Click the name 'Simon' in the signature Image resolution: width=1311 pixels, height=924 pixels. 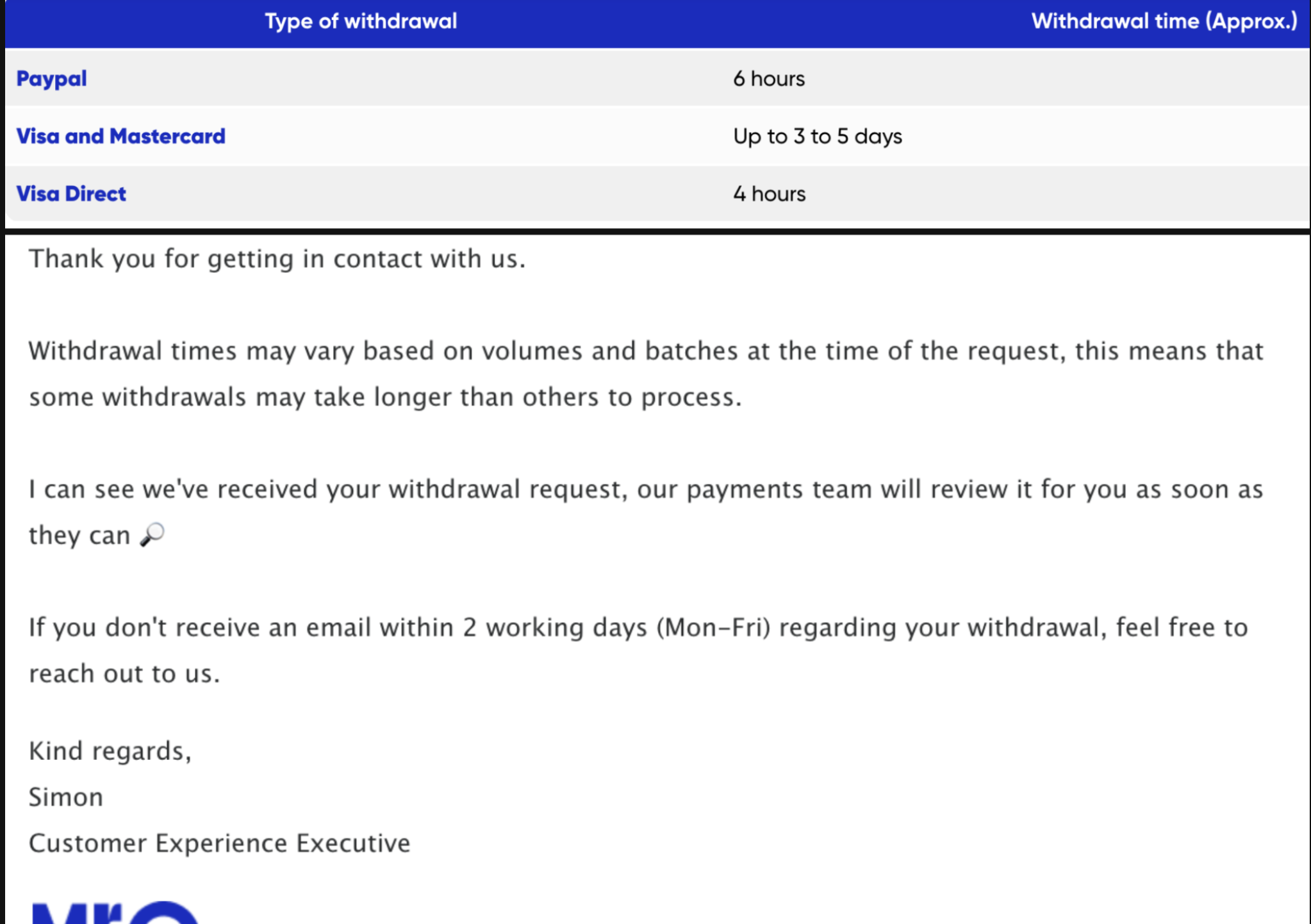(x=66, y=797)
